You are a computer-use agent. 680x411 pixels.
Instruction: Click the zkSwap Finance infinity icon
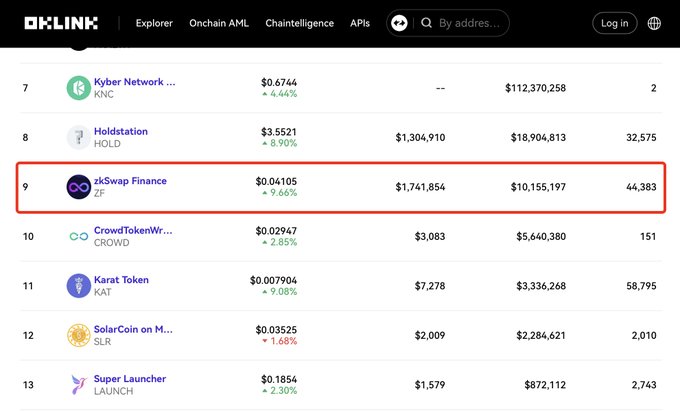tap(78, 187)
